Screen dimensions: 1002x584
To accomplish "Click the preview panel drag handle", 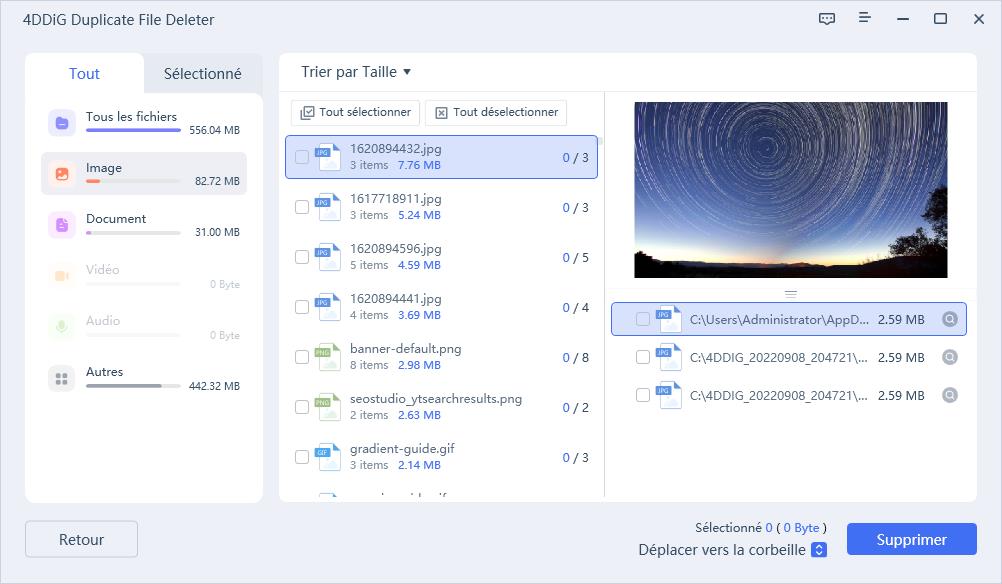I will pyautogui.click(x=790, y=295).
